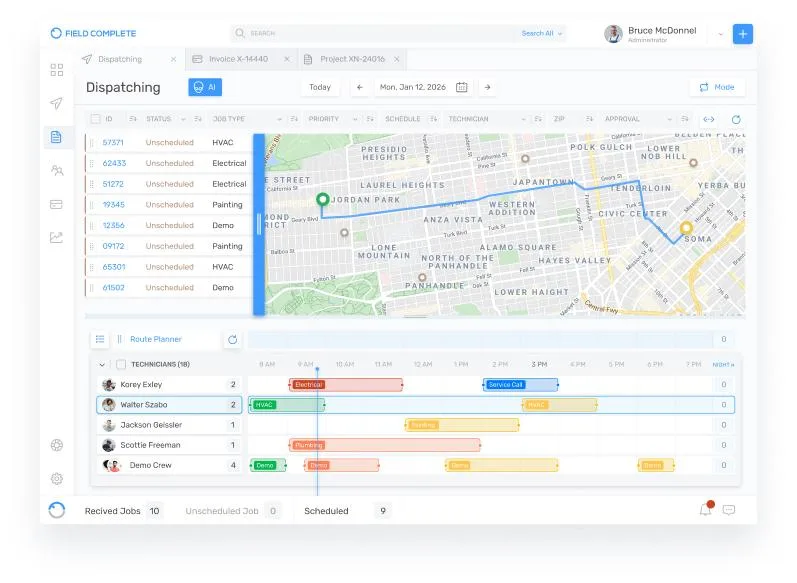The image size is (797, 583).
Task: Open the notifications bell
Action: pyautogui.click(x=706, y=509)
